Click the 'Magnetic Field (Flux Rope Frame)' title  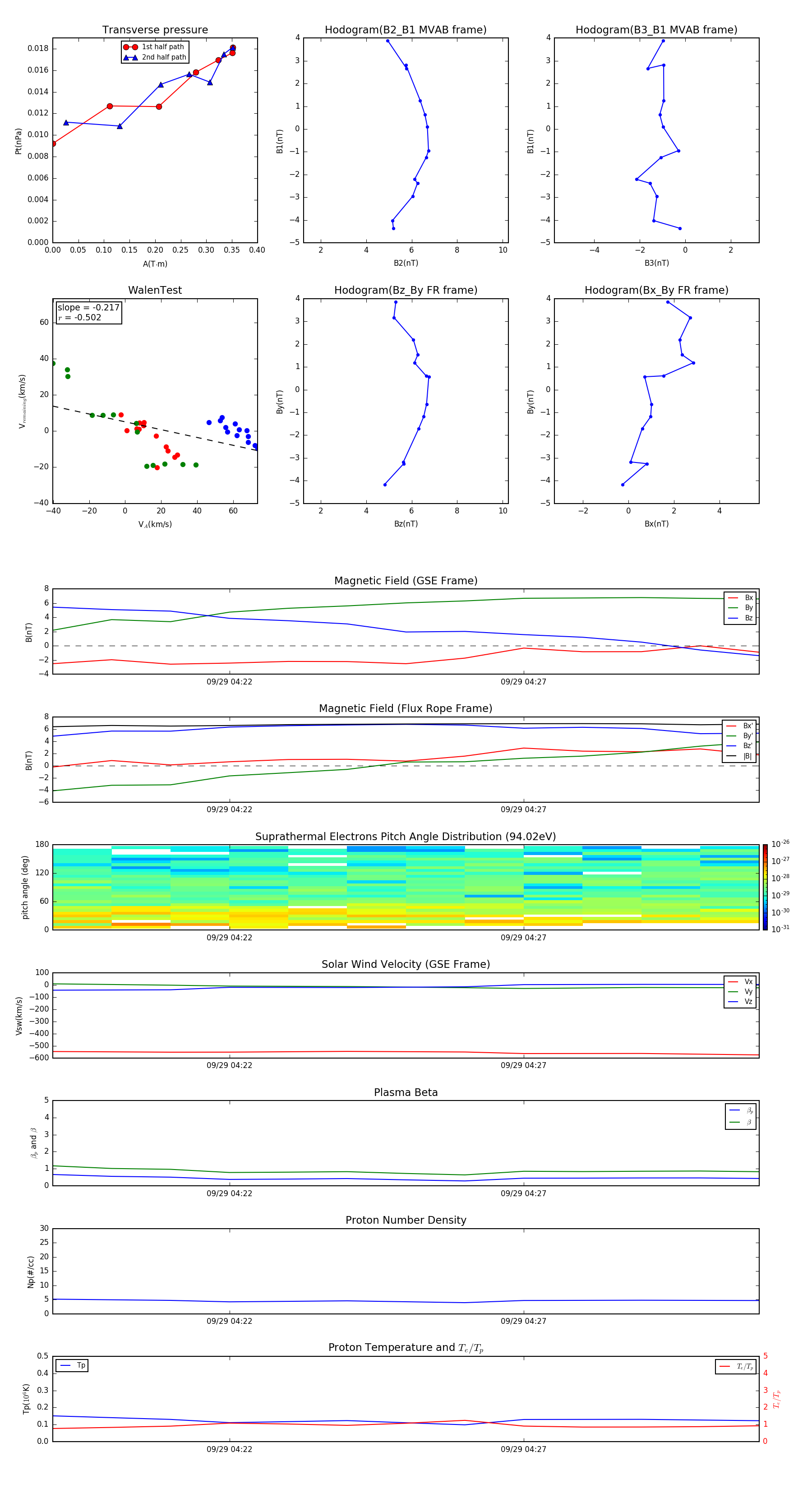point(406,709)
